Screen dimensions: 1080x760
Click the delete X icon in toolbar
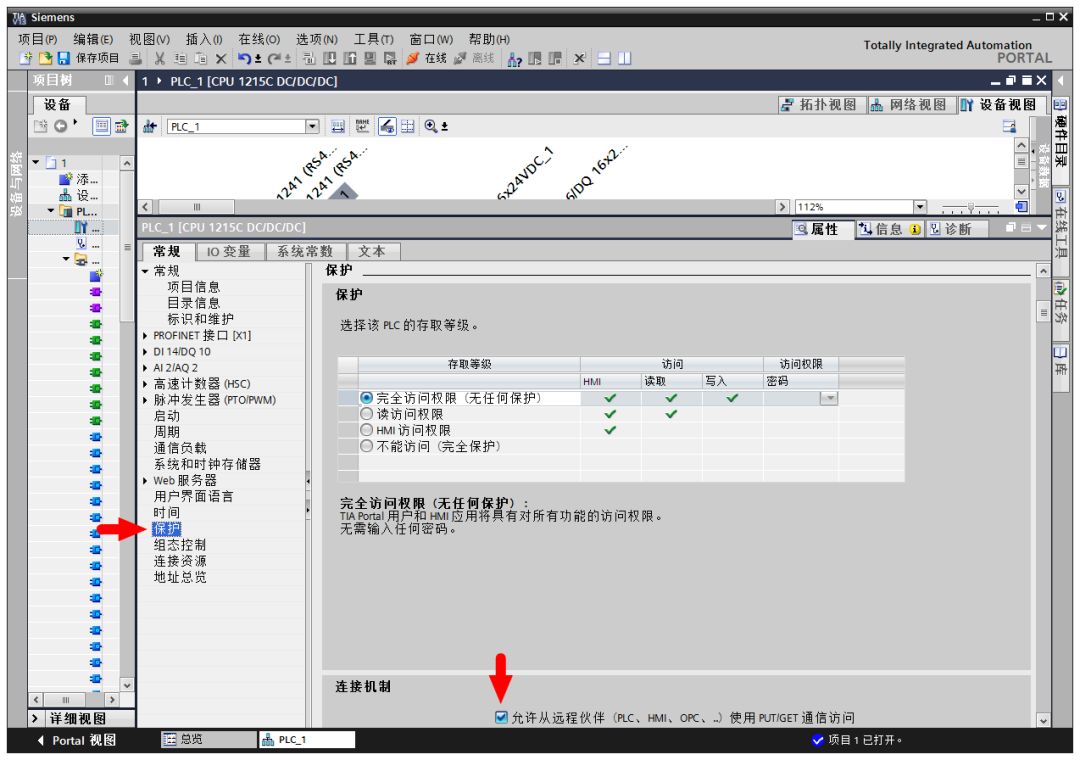220,58
